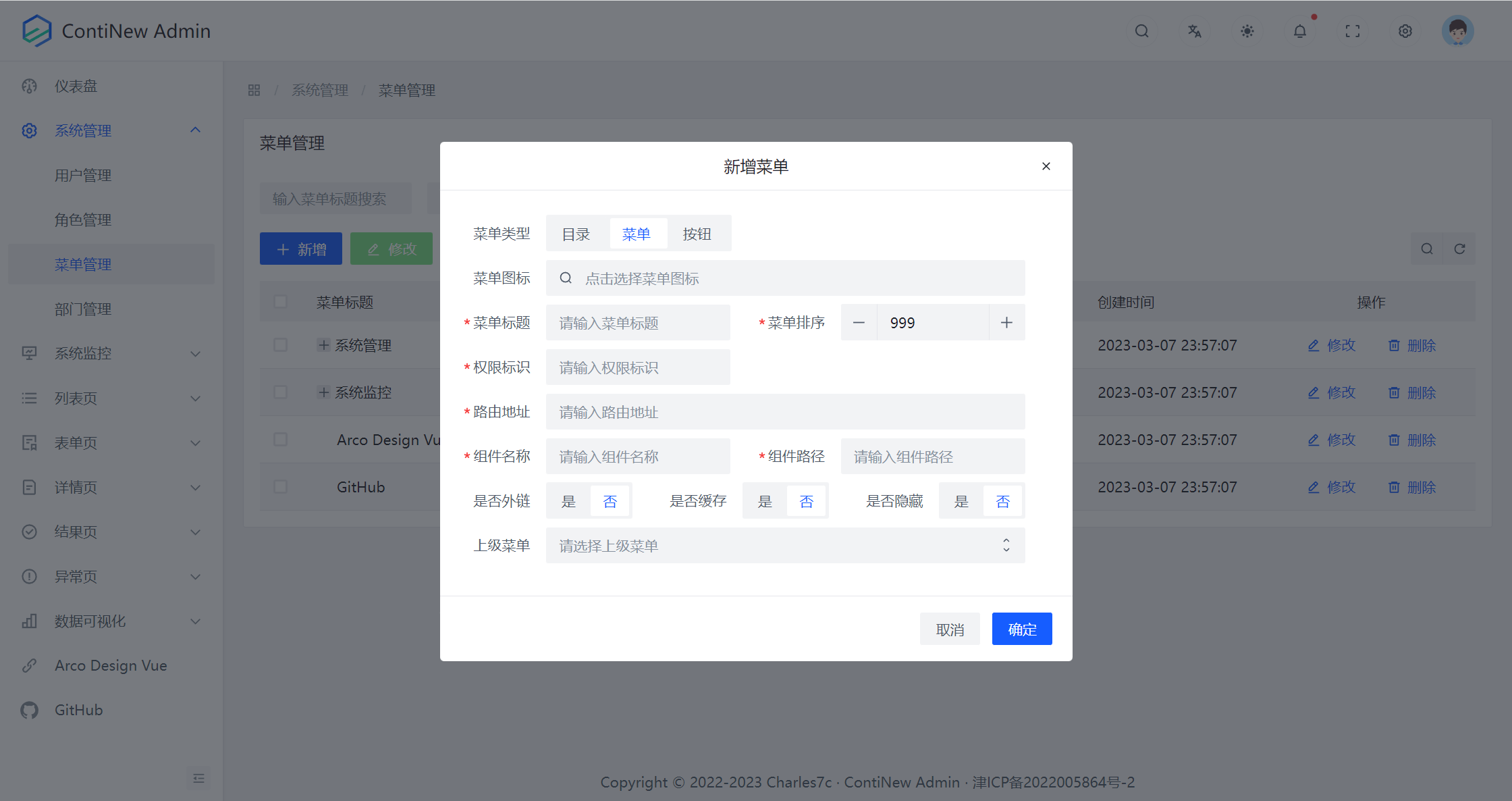Click the 系统监控 monitor icon in sidebar
Viewport: 1512px width, 801px height.
point(30,353)
